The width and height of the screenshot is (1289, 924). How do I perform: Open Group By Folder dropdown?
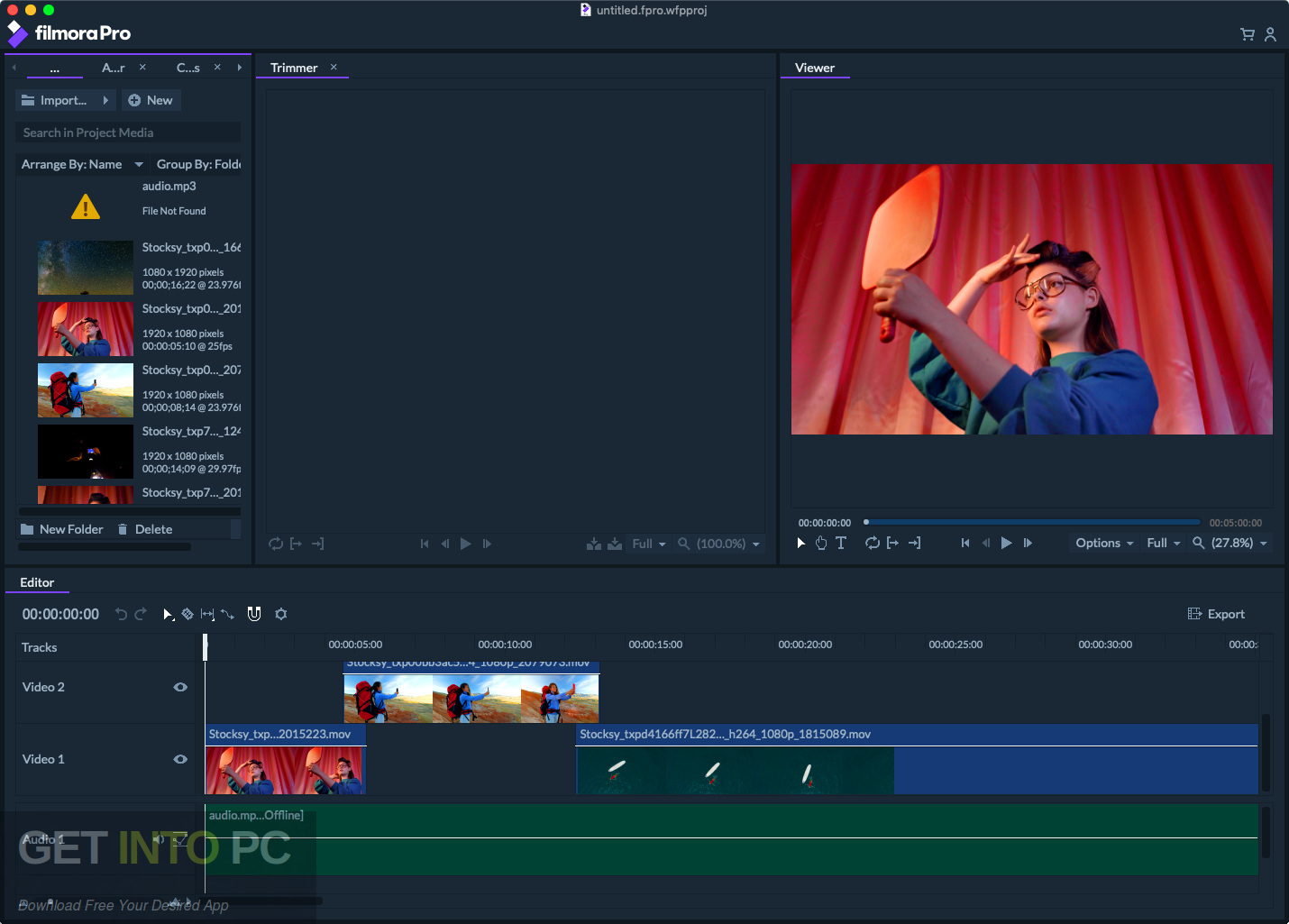[198, 164]
